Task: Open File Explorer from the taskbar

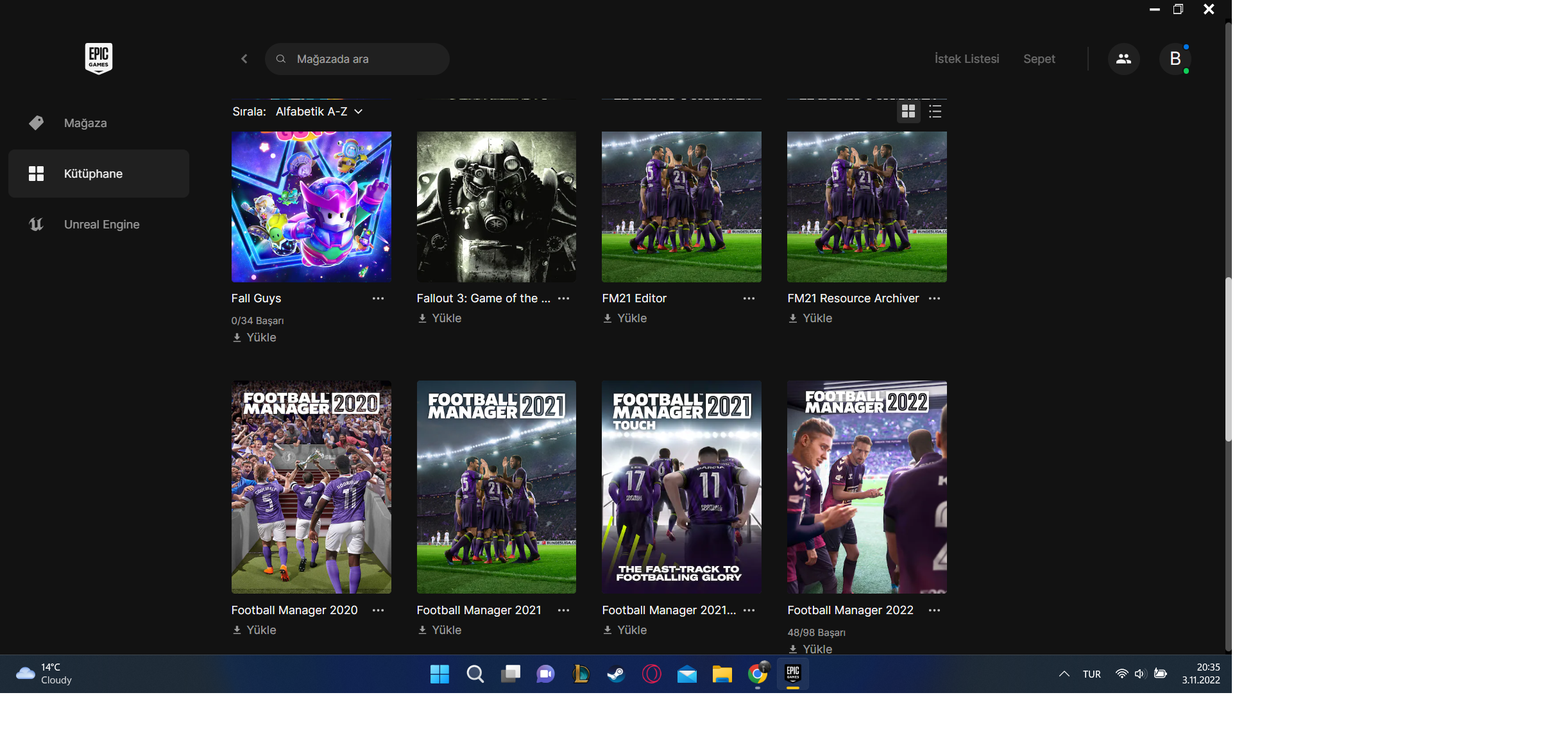Action: pyautogui.click(x=722, y=674)
